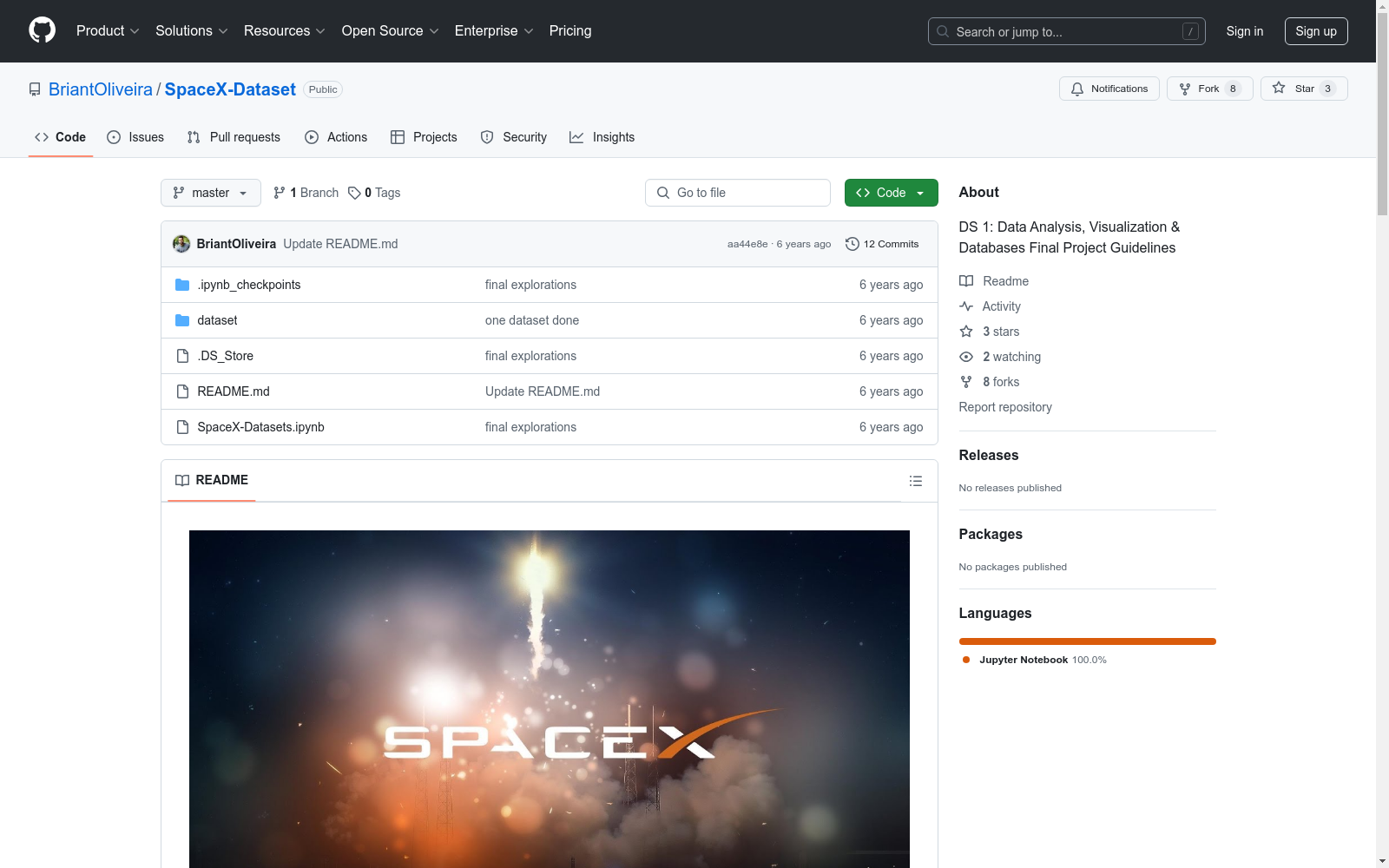Open the green Code dropdown button
The height and width of the screenshot is (868, 1389).
891,193
